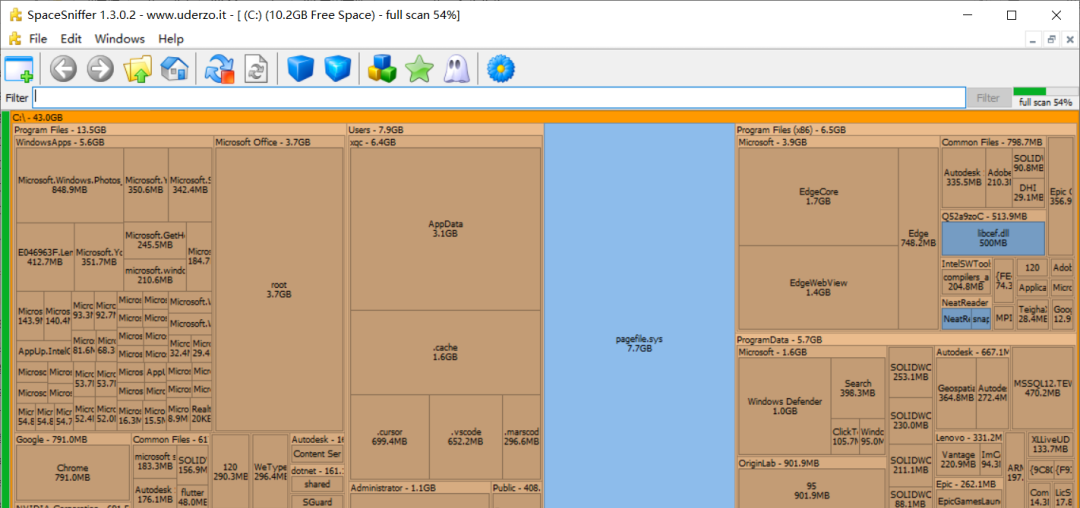
Task: Select the MSSQL12 470.2MB block
Action: (x=1043, y=388)
